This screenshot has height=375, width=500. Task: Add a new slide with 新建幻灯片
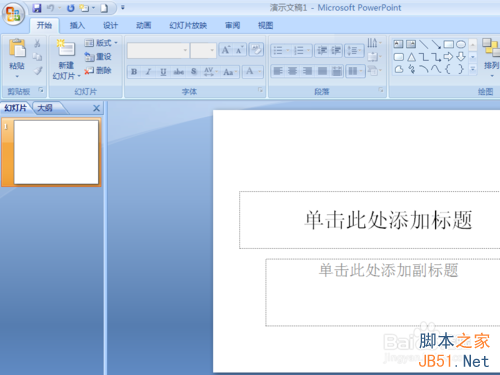66,60
